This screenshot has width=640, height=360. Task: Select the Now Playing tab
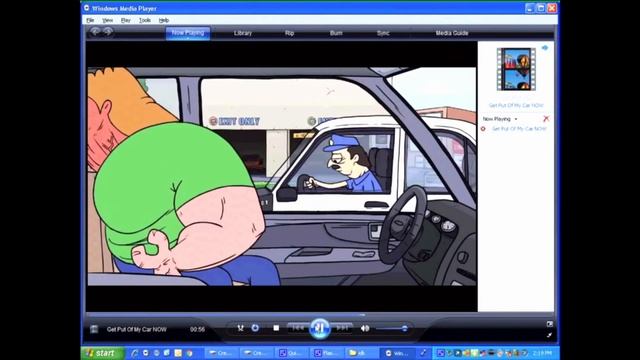188,33
